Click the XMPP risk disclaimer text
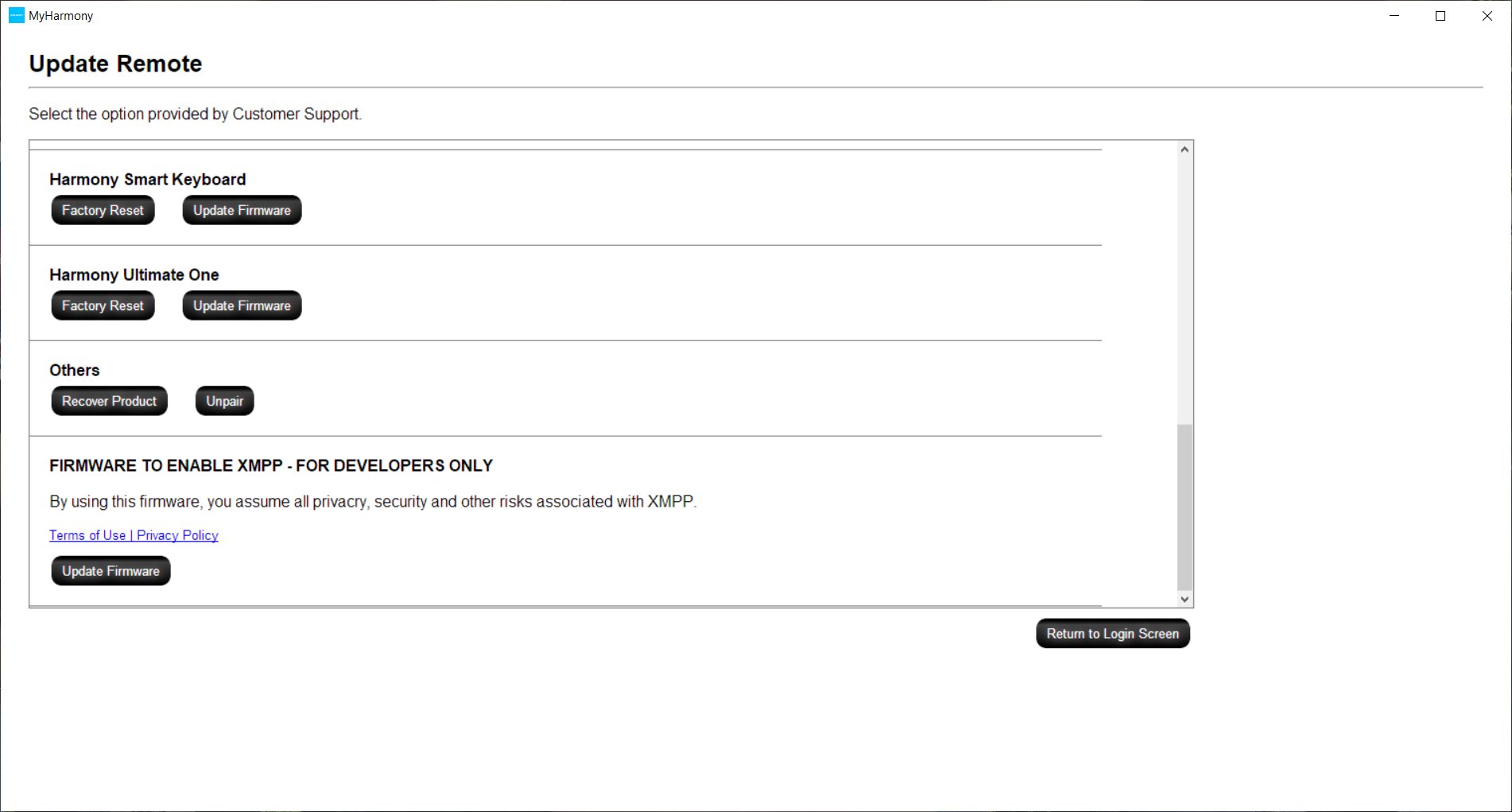The image size is (1512, 812). tap(373, 502)
